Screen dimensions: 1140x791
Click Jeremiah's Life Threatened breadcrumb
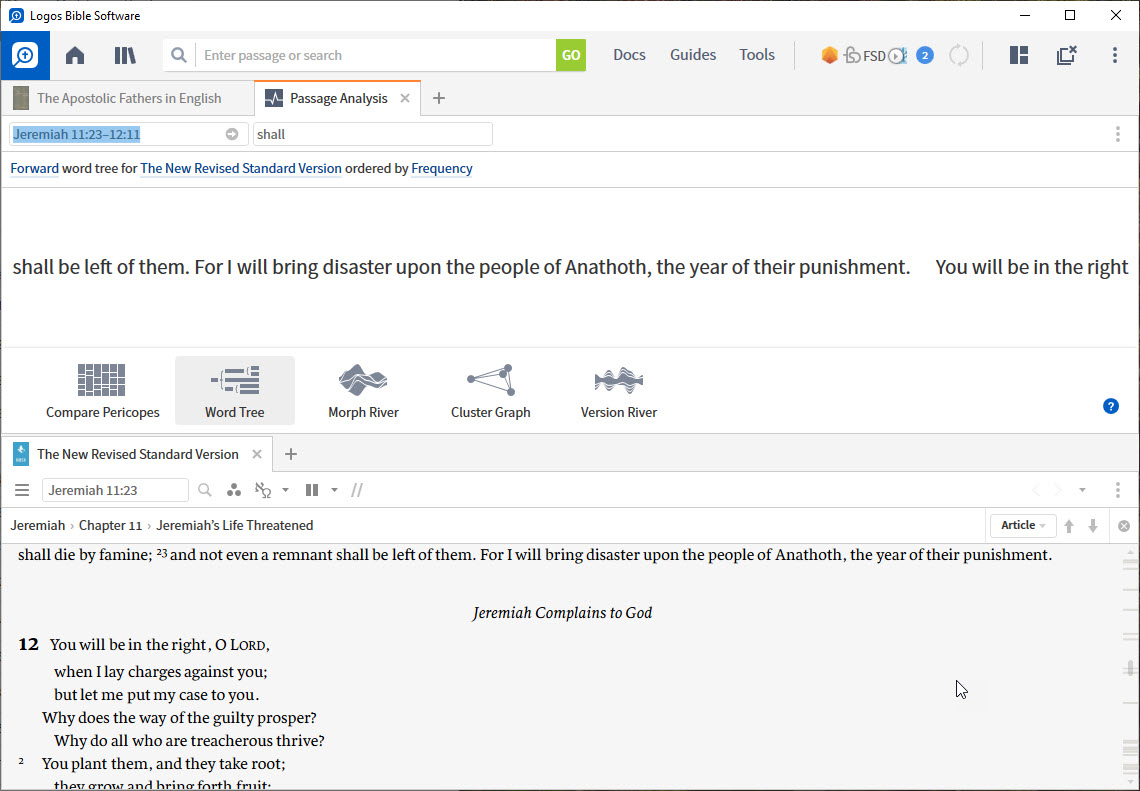(235, 526)
